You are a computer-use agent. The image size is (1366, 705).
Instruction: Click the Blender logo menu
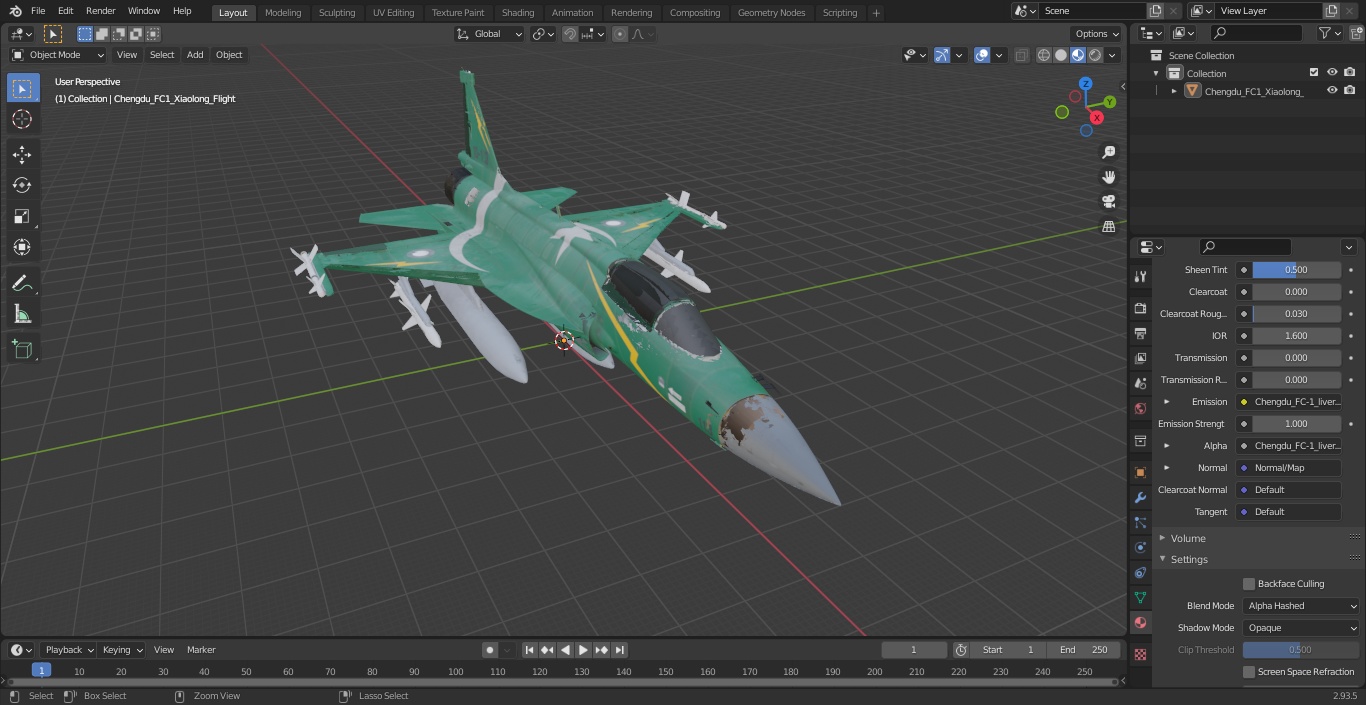[x=15, y=11]
